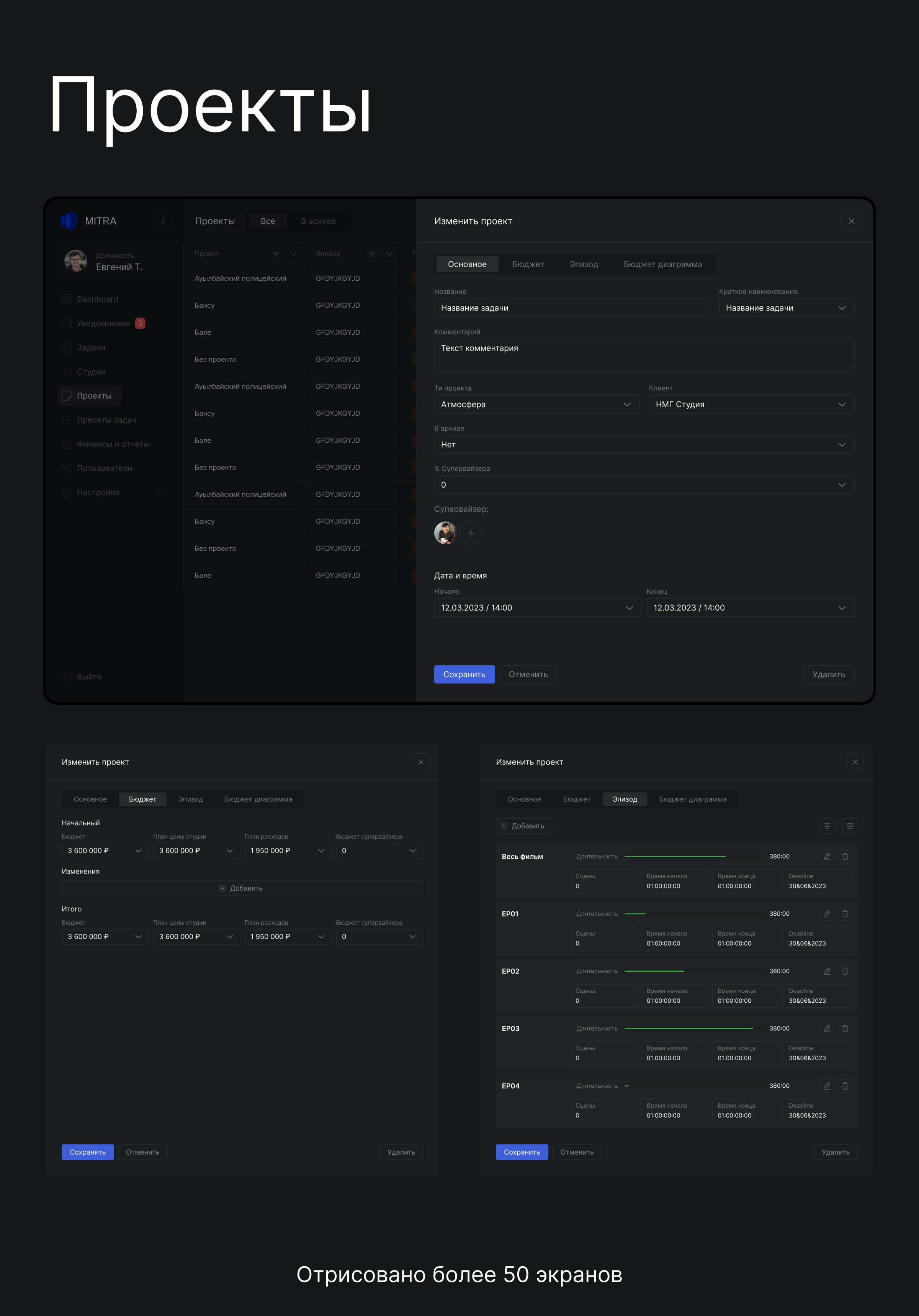Click the list view icon above episode list

(x=850, y=825)
